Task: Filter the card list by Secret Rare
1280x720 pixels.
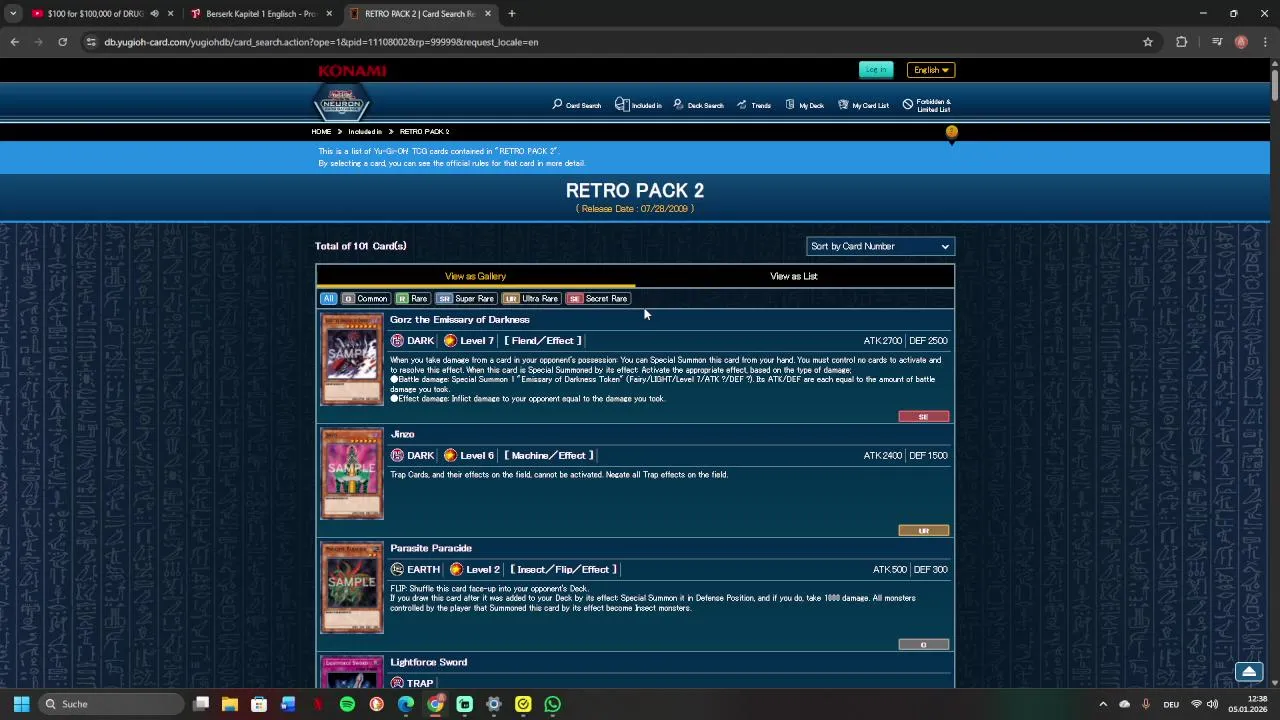Action: pos(598,299)
